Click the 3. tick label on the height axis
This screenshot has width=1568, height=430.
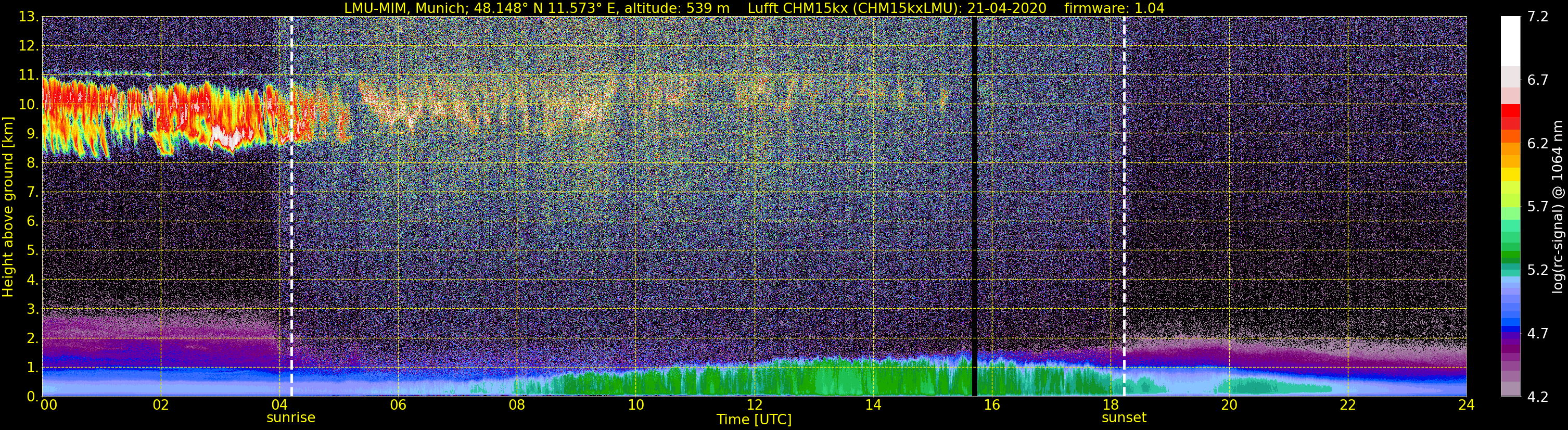coord(32,309)
